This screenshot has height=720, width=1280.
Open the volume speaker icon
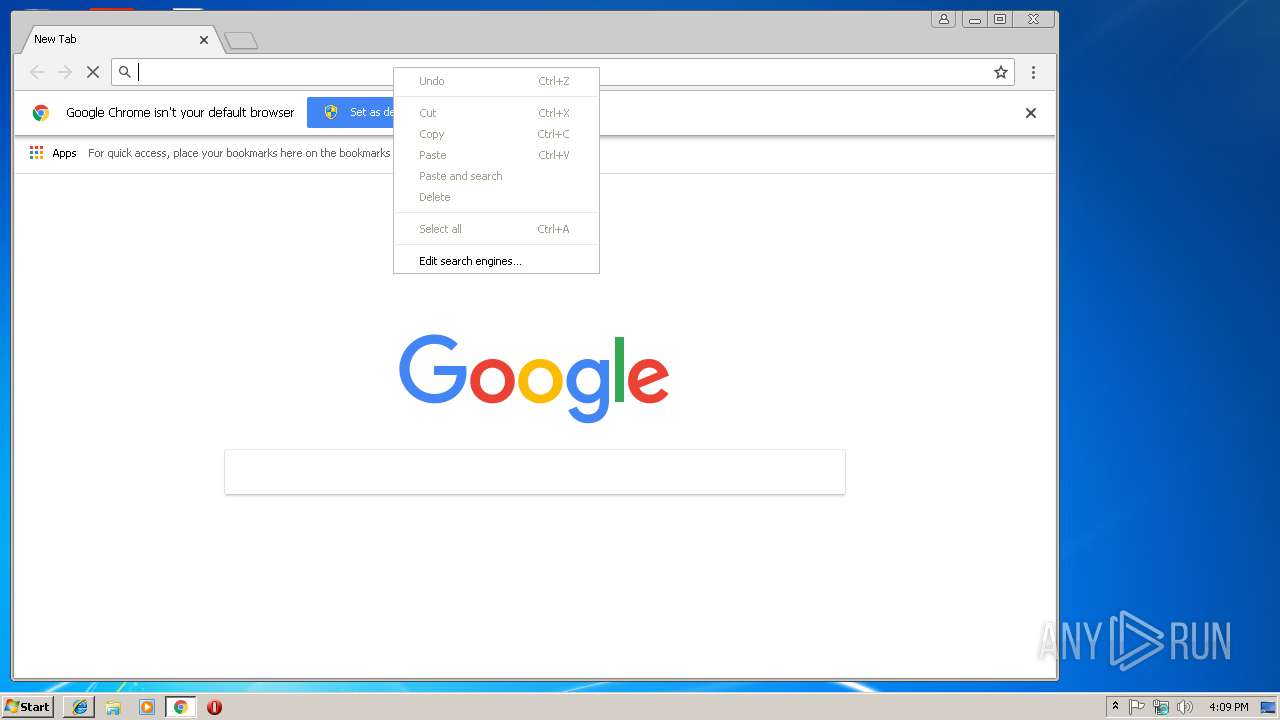click(x=1185, y=707)
